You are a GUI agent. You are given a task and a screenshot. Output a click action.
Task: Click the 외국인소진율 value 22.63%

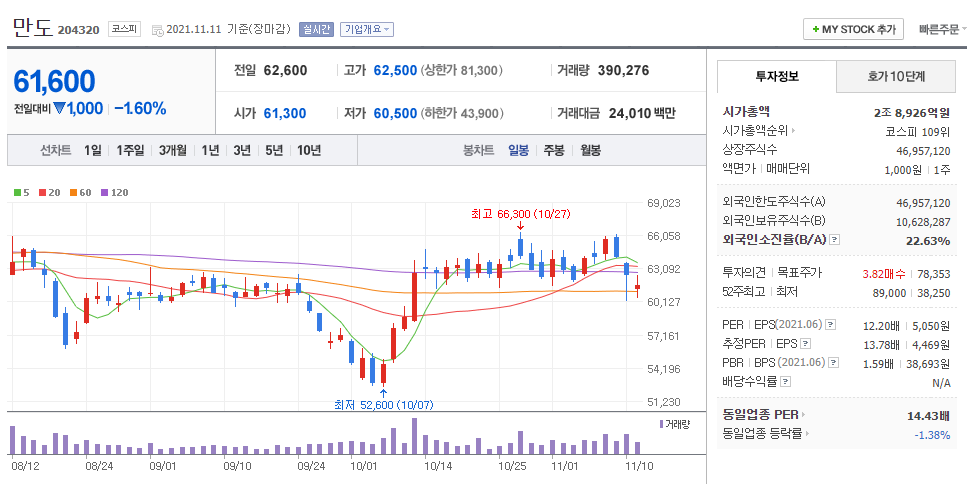(x=928, y=241)
